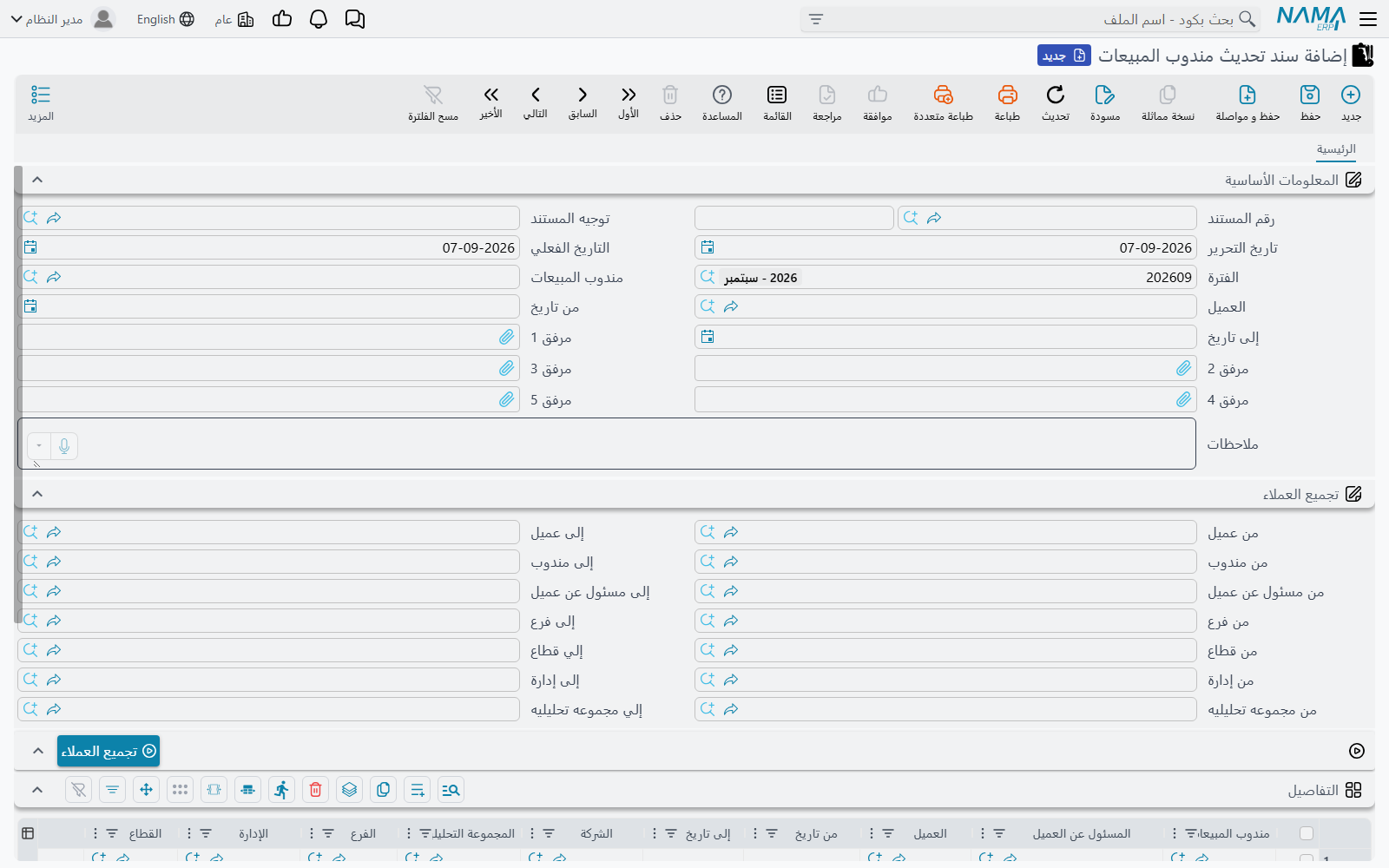Image resolution: width=1389 pixels, height=868 pixels.
Task: Click the Refresh (تحديث) toolbar icon
Action: [x=1056, y=95]
